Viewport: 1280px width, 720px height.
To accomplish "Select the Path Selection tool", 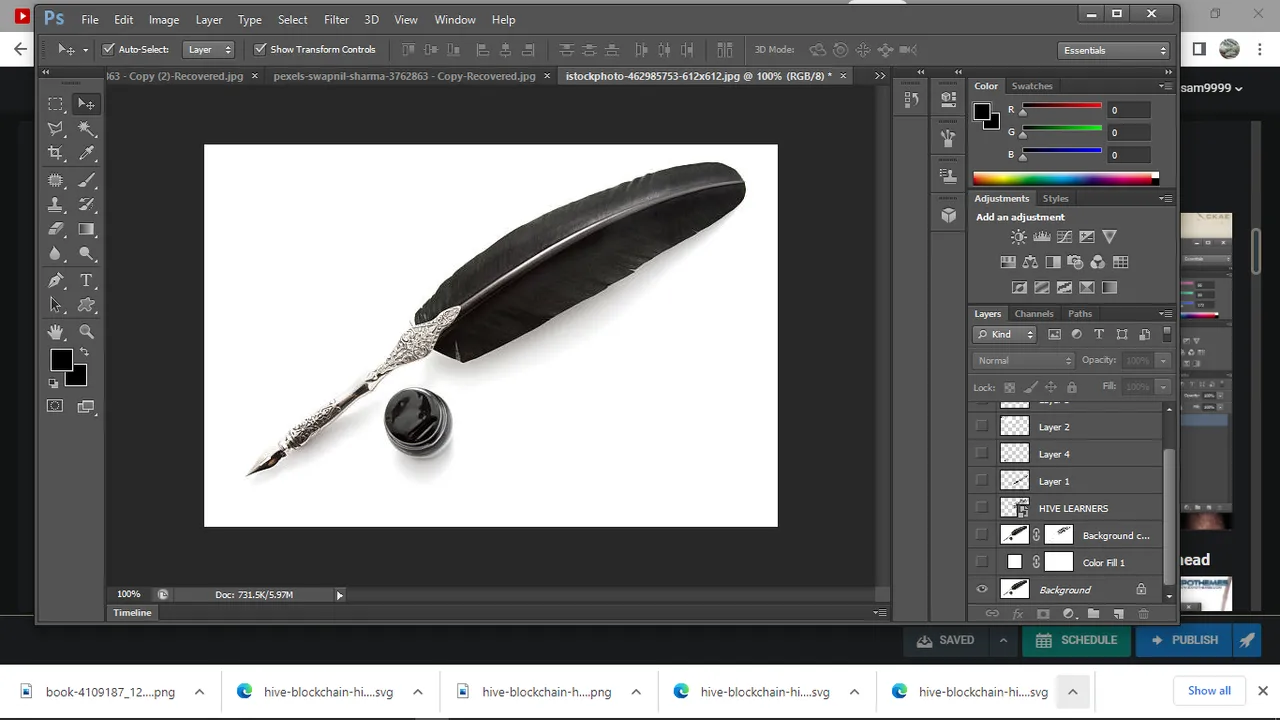I will click(x=56, y=306).
